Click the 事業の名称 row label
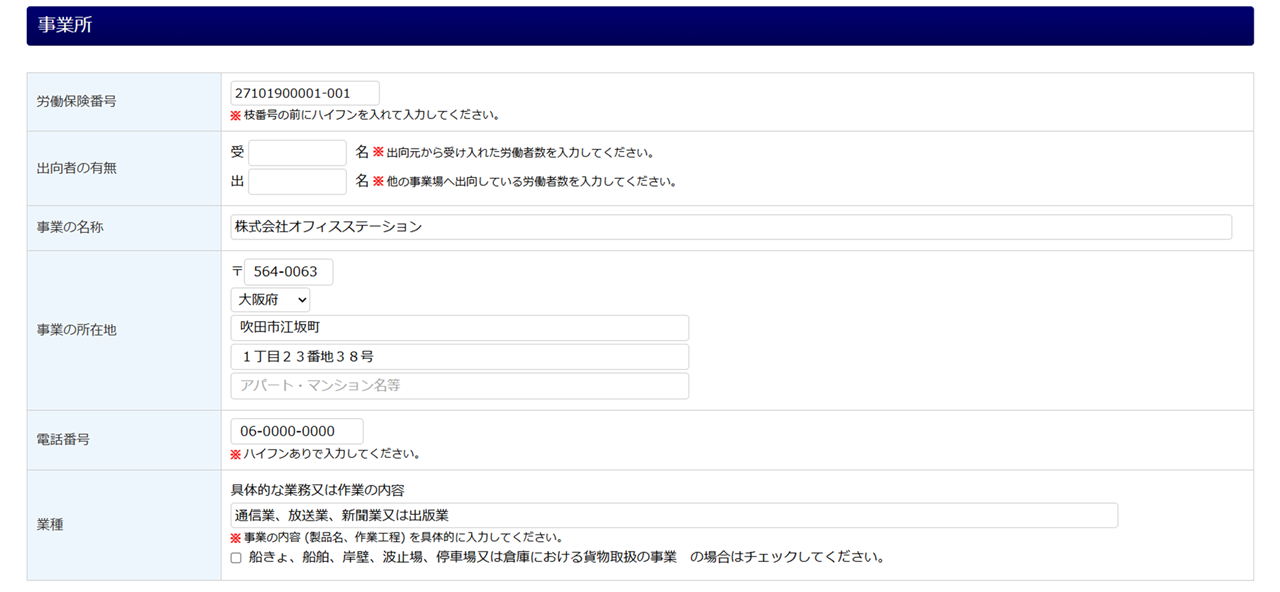Image resolution: width=1280 pixels, height=592 pixels. (70, 227)
